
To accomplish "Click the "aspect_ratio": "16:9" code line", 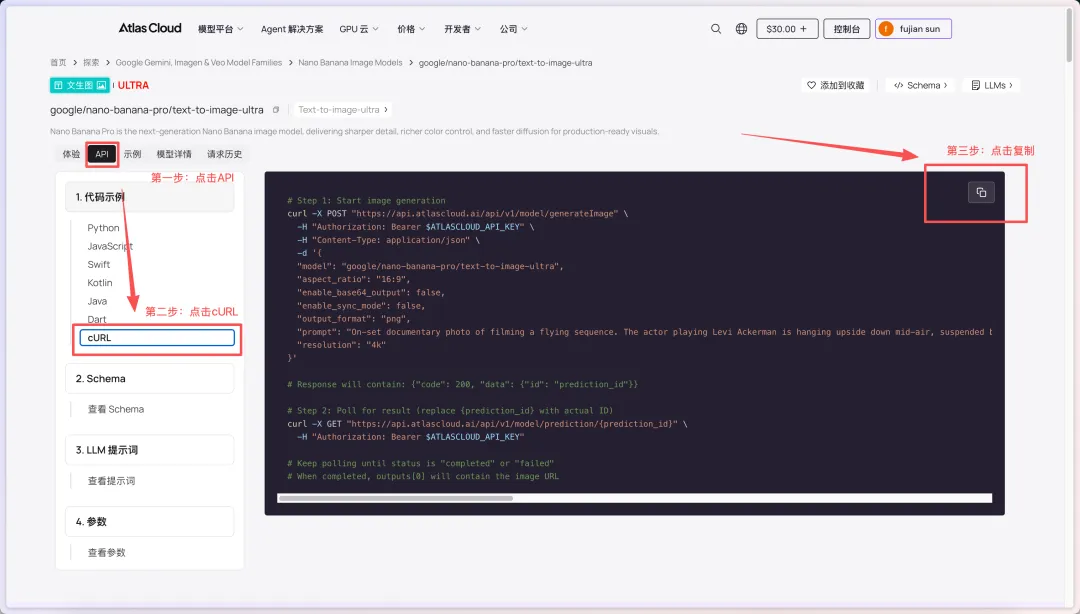I will point(353,279).
